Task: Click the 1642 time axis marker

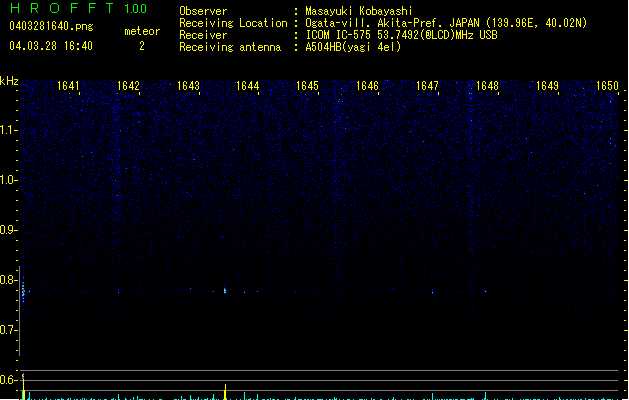Action: point(128,86)
